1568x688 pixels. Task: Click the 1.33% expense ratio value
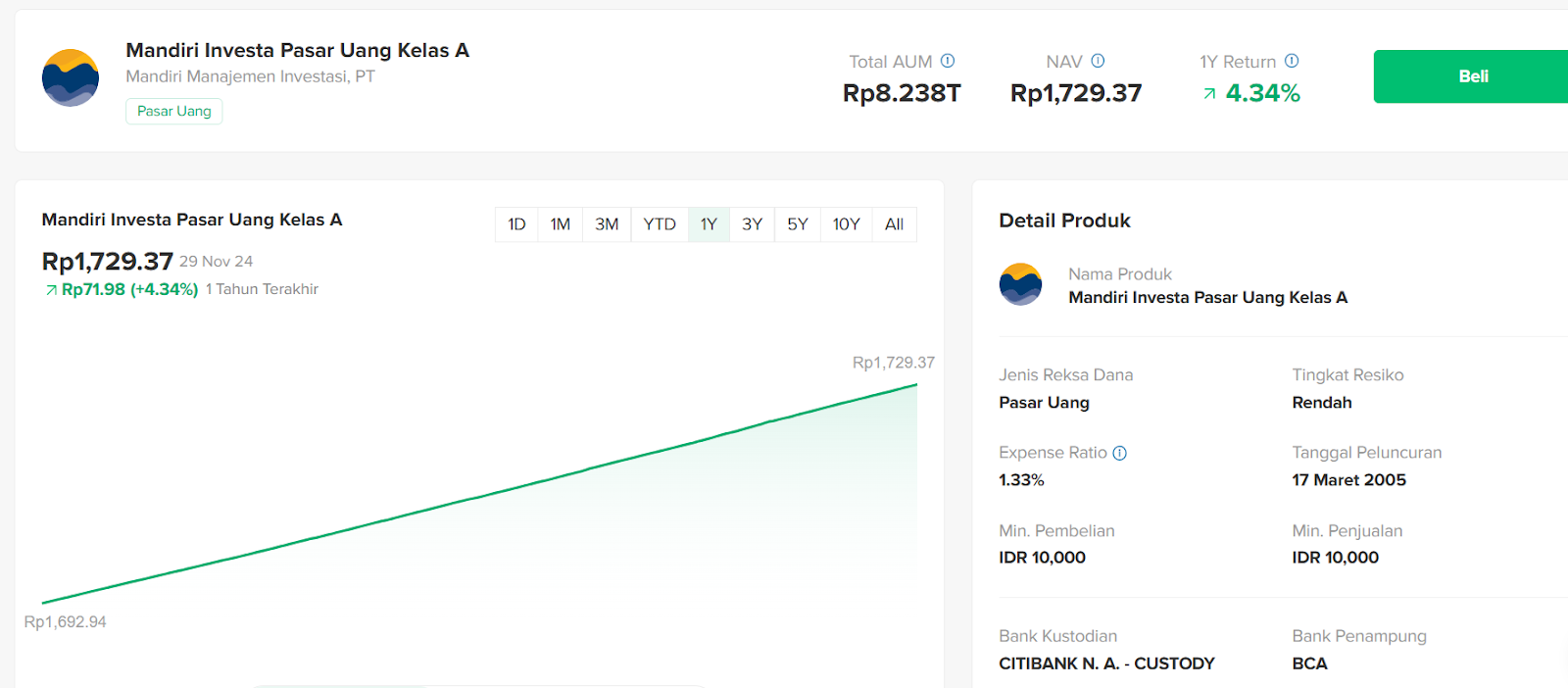[x=1021, y=480]
